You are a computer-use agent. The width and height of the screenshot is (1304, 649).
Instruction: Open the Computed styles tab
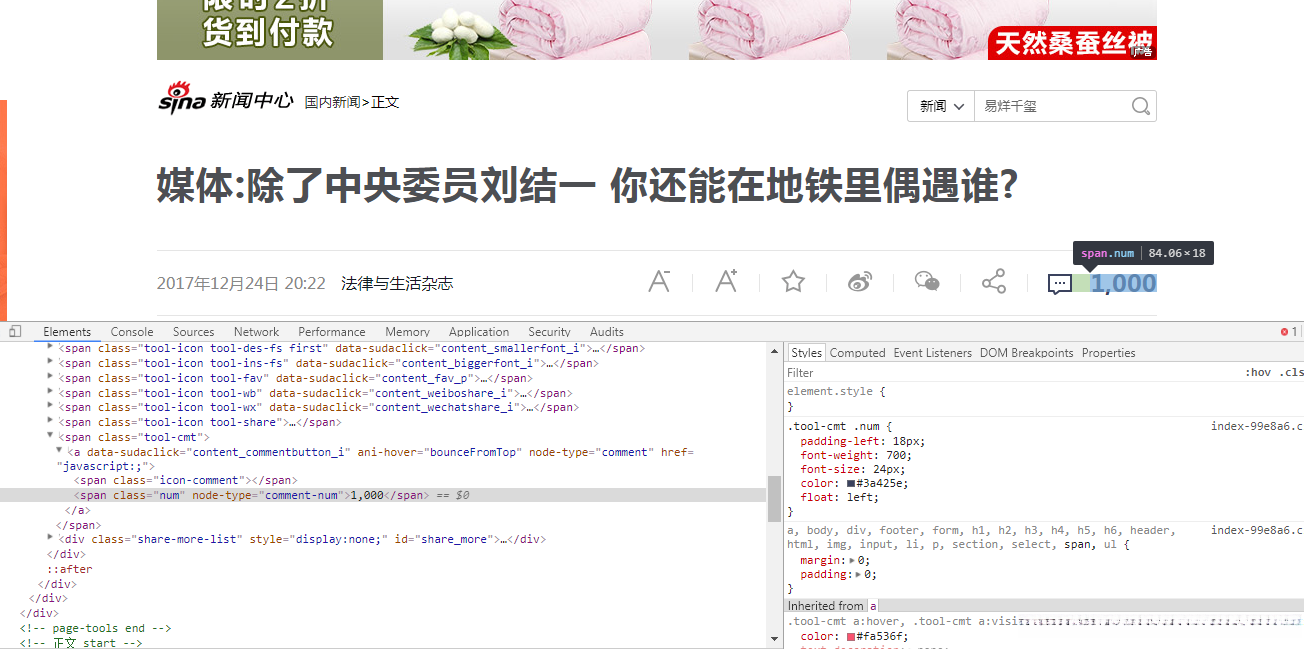pyautogui.click(x=857, y=352)
